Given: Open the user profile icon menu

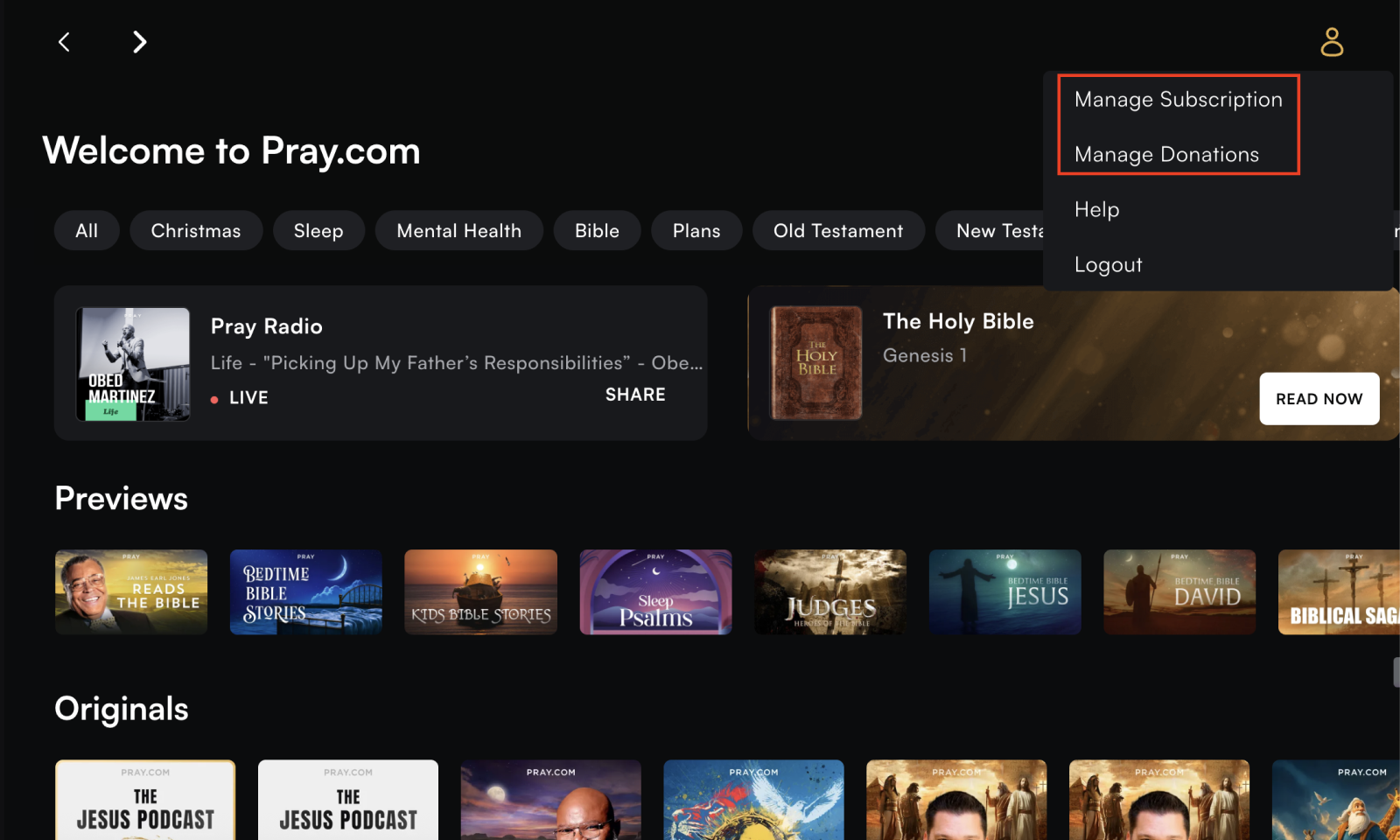Looking at the screenshot, I should pyautogui.click(x=1331, y=42).
